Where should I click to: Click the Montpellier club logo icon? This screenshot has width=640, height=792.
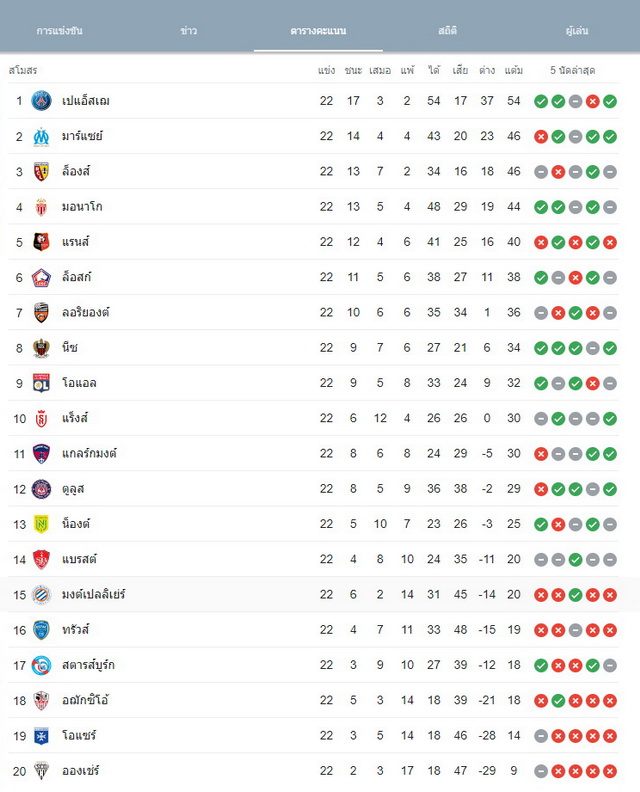[x=41, y=595]
